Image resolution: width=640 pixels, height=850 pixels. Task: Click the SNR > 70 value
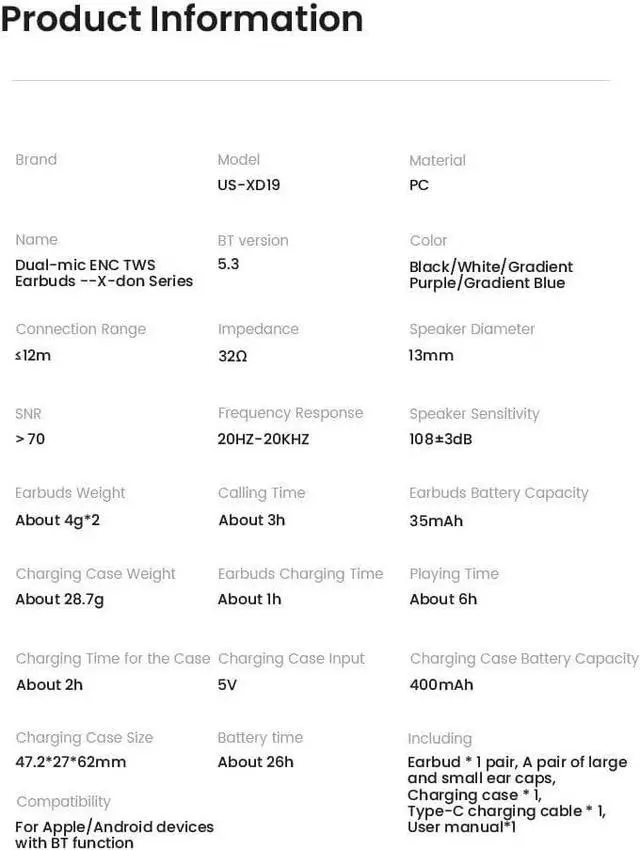tap(30, 438)
